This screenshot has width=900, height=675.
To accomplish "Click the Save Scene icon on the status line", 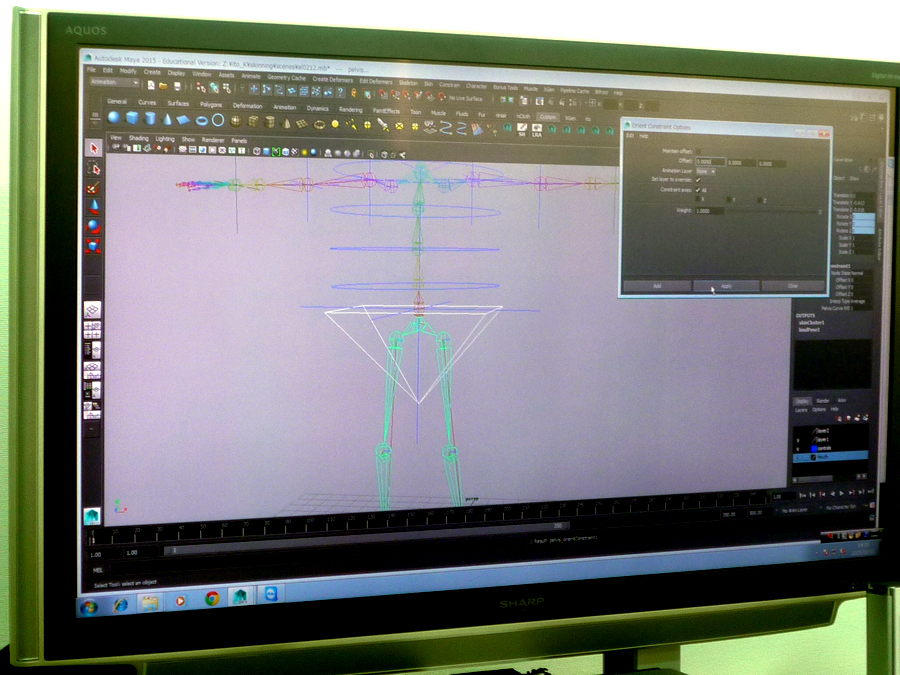I will click(177, 86).
